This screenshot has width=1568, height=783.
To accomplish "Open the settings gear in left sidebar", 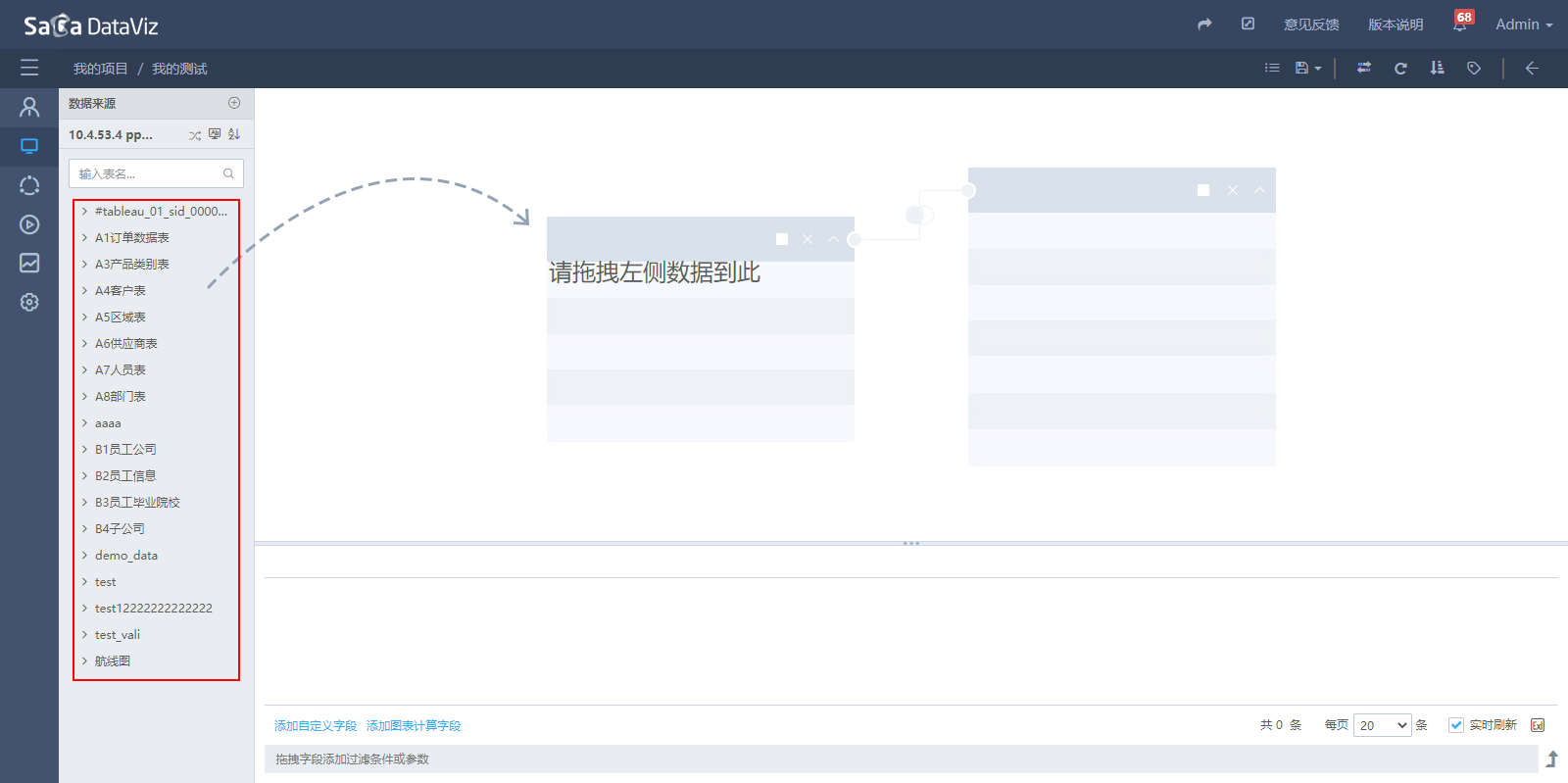I will [x=29, y=303].
